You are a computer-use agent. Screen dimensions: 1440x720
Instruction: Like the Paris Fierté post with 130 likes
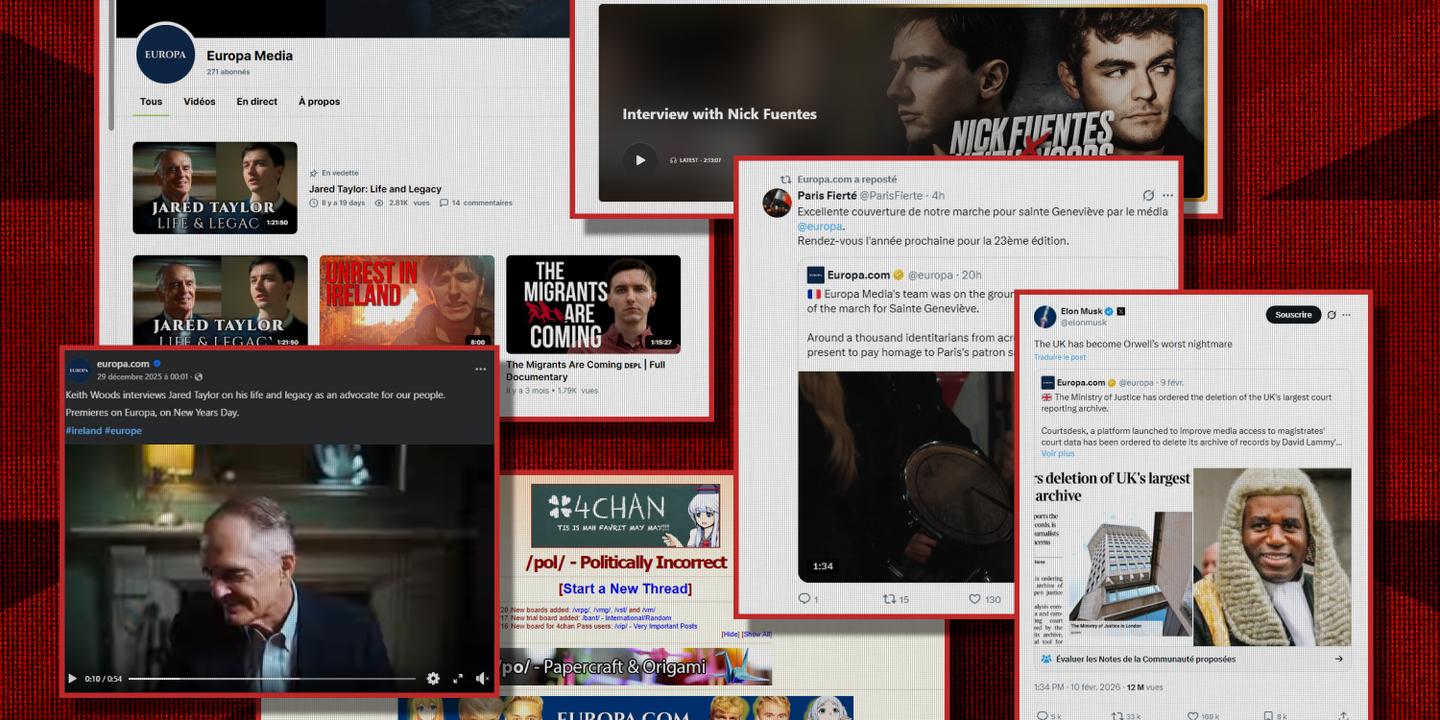coord(975,599)
